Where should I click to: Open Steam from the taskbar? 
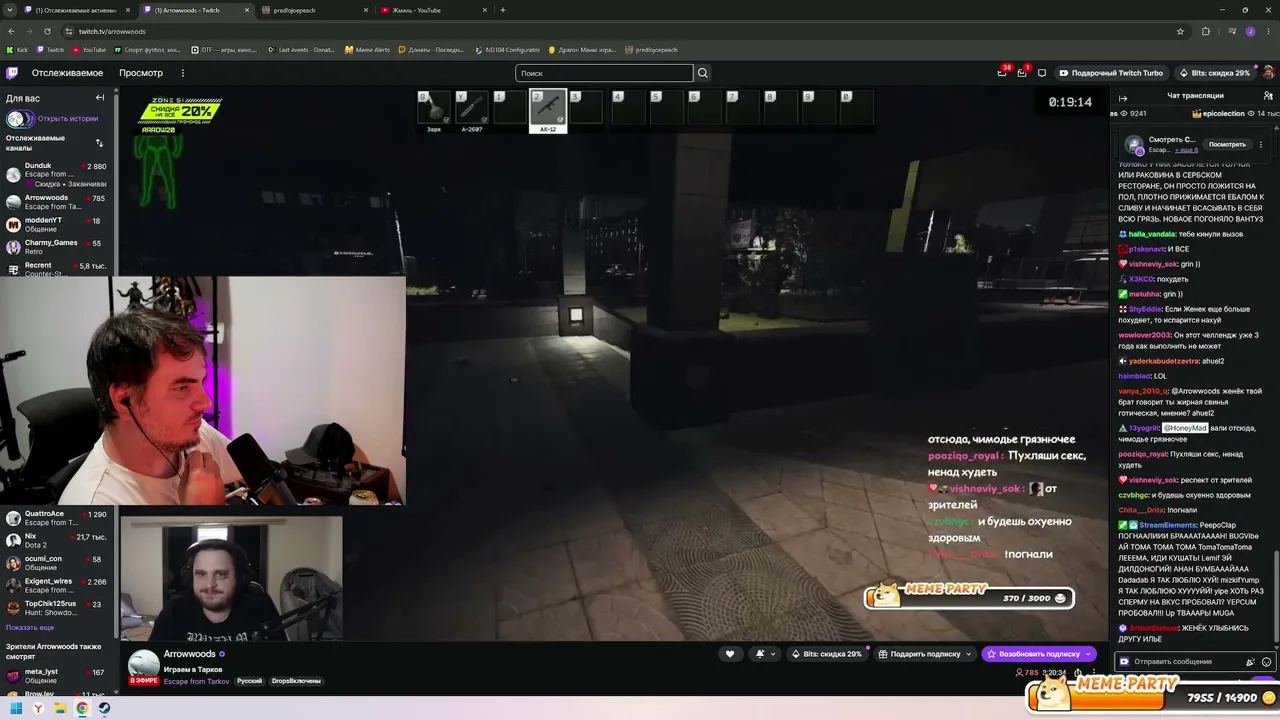[104, 709]
